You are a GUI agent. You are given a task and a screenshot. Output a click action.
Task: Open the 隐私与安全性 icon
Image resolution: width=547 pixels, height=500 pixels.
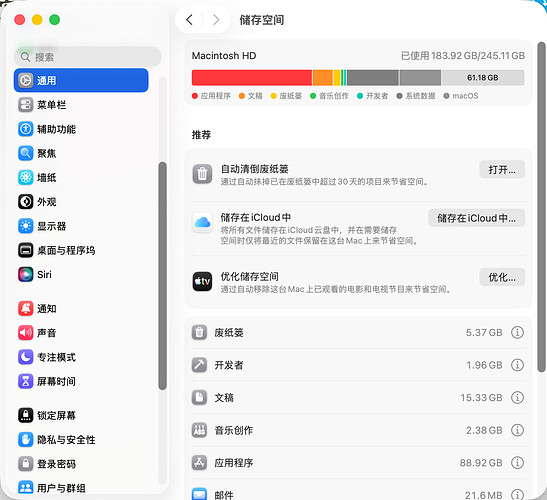coord(25,440)
